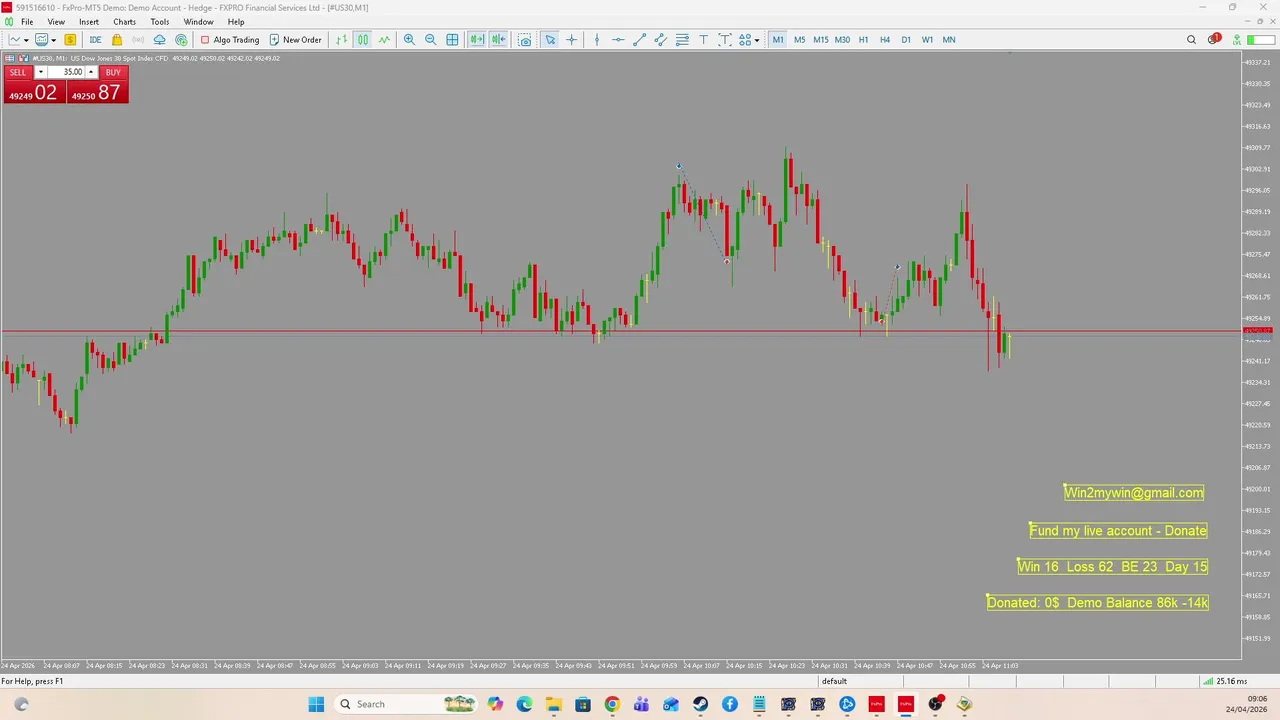The image size is (1280, 720).
Task: Toggle chart auto scroll
Action: point(476,40)
